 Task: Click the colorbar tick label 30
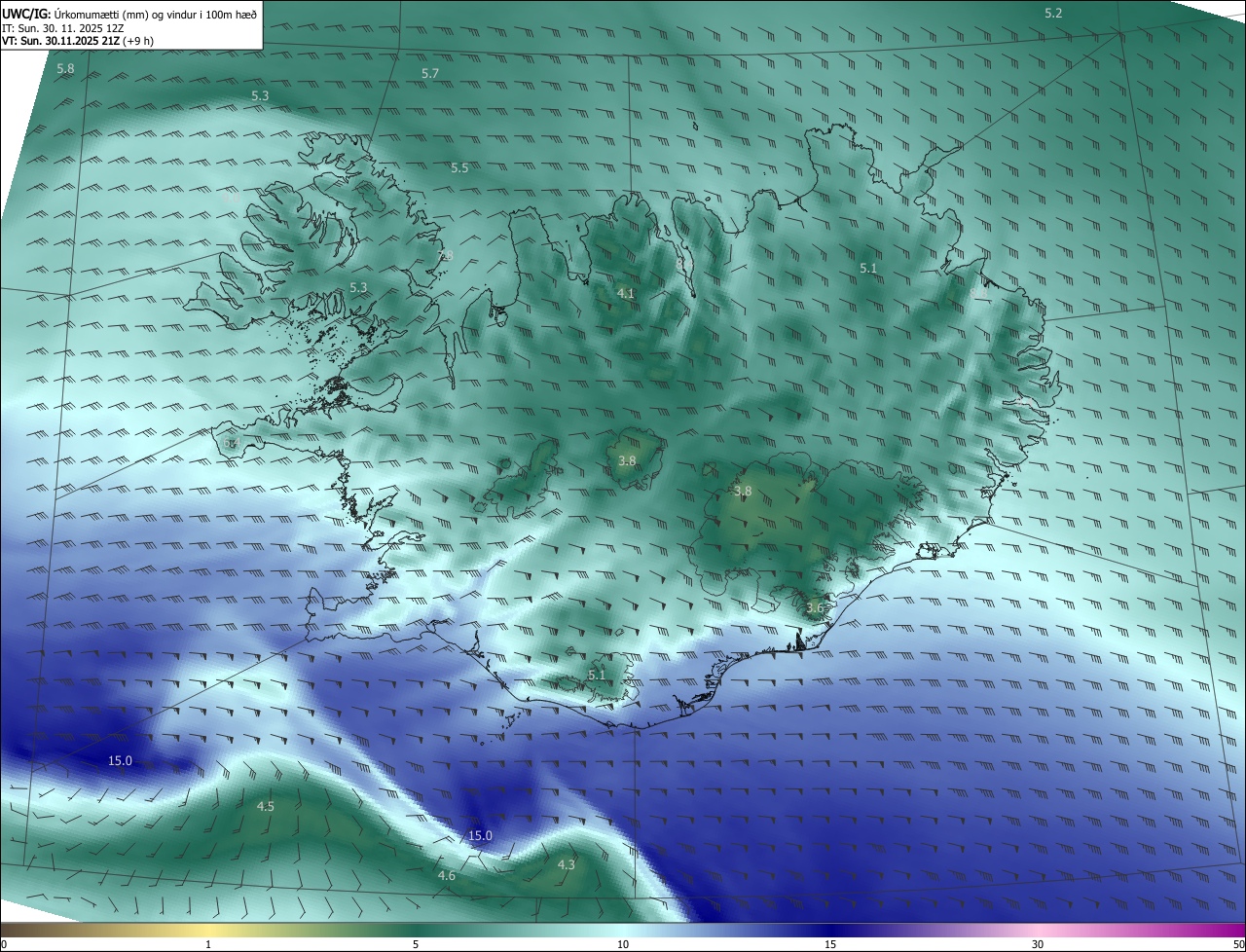pyautogui.click(x=1038, y=944)
